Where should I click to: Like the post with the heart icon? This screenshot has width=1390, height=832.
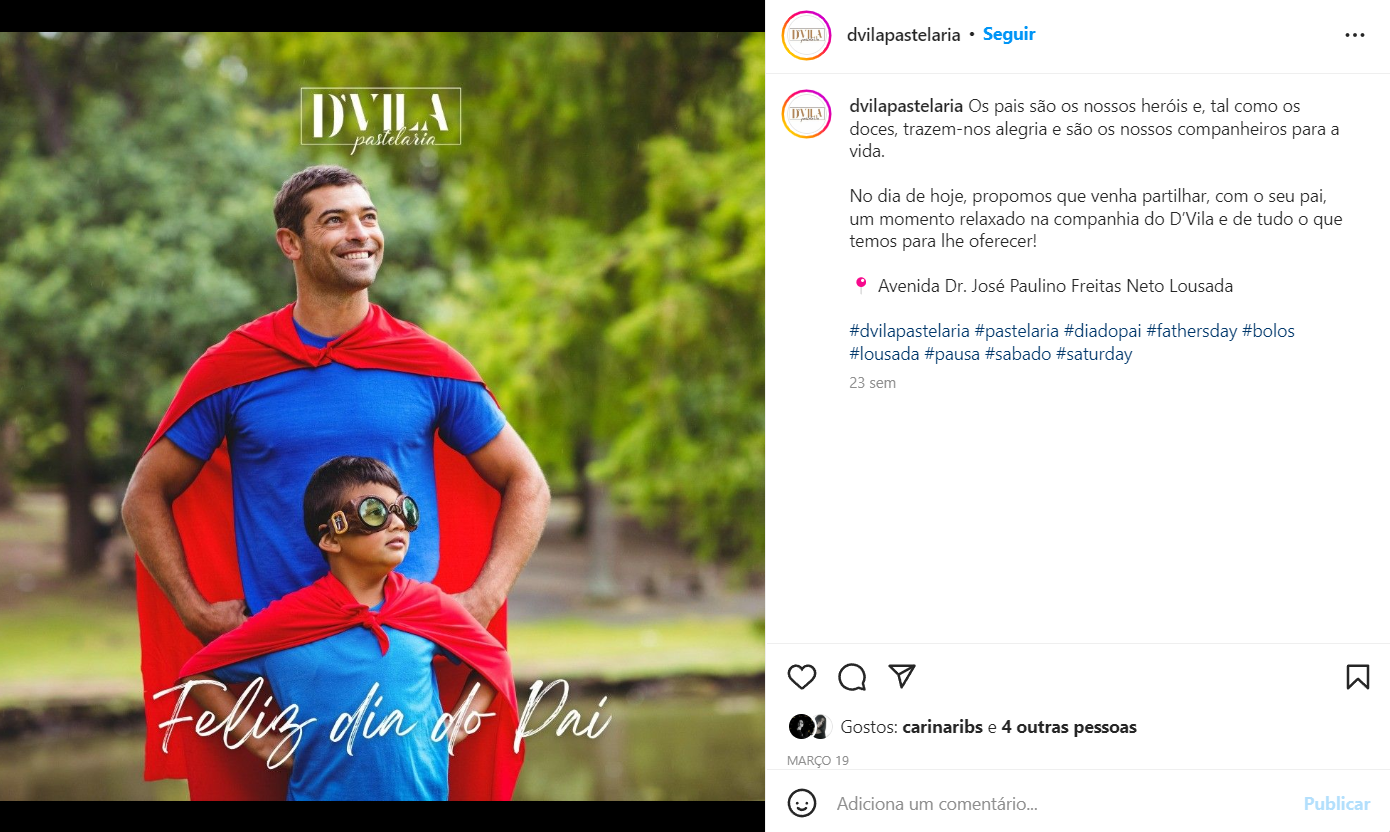802,677
